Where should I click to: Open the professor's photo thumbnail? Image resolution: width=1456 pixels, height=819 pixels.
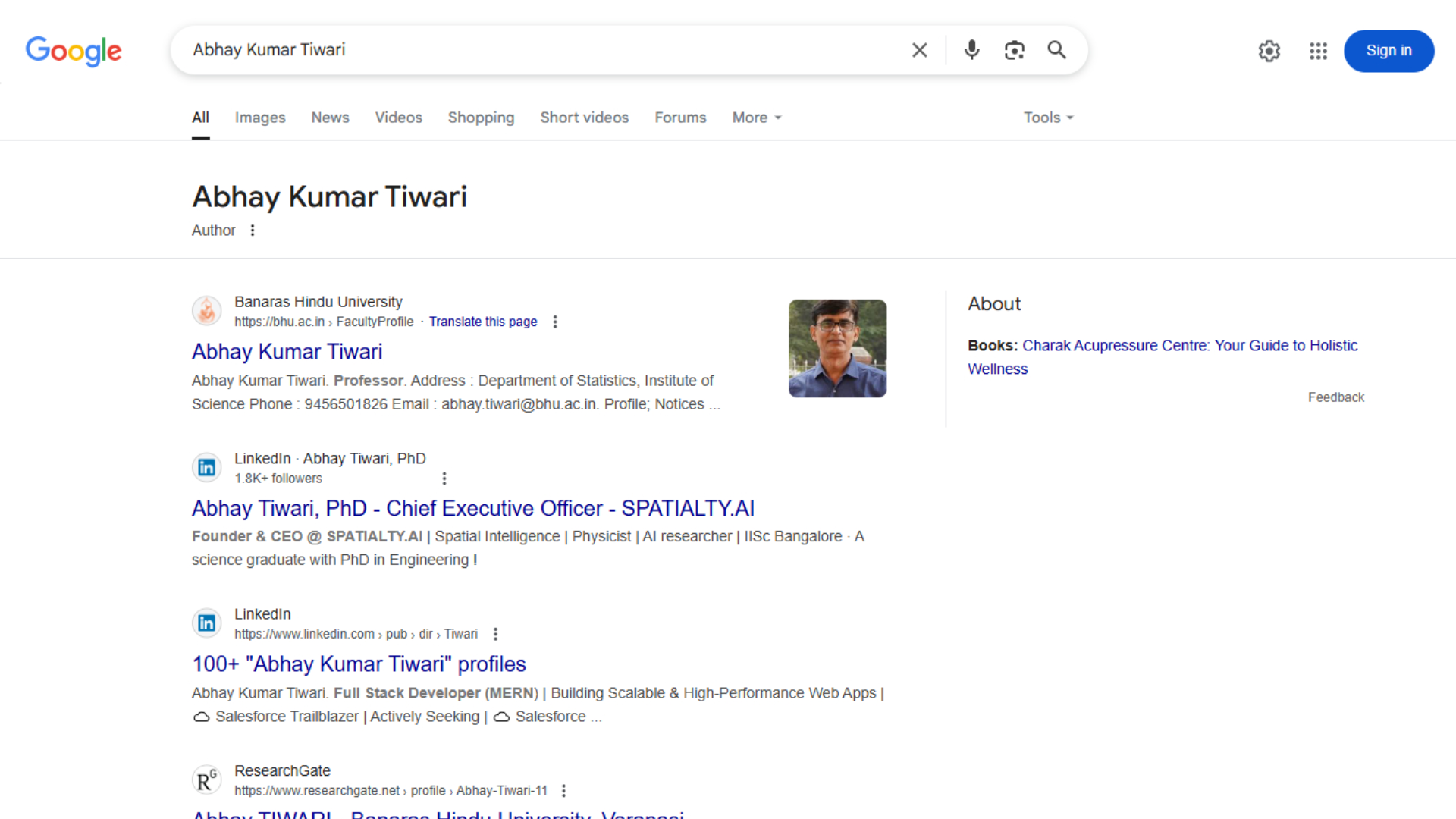pyautogui.click(x=837, y=349)
